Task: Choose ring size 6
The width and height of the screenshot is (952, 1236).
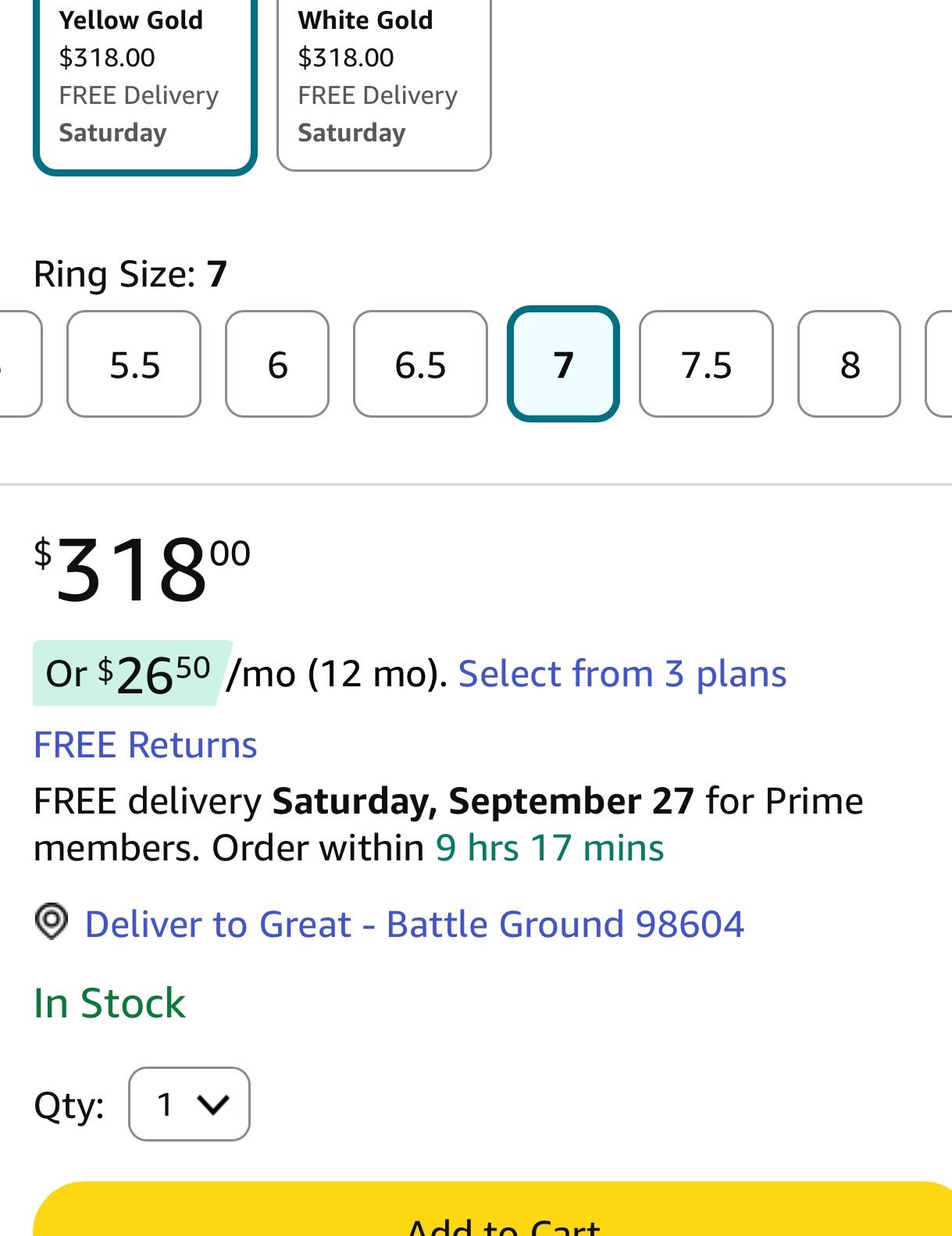Action: 277,364
